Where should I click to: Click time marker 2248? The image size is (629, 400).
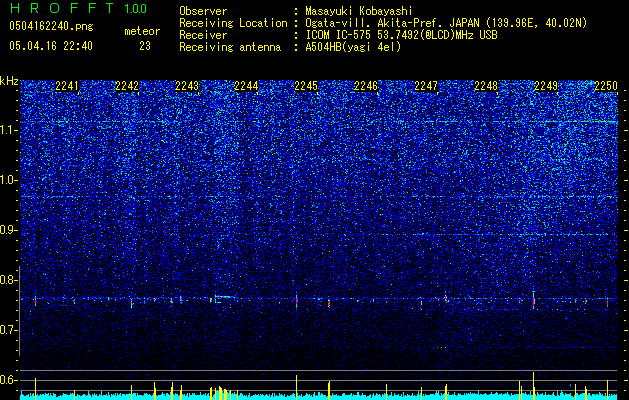point(486,86)
